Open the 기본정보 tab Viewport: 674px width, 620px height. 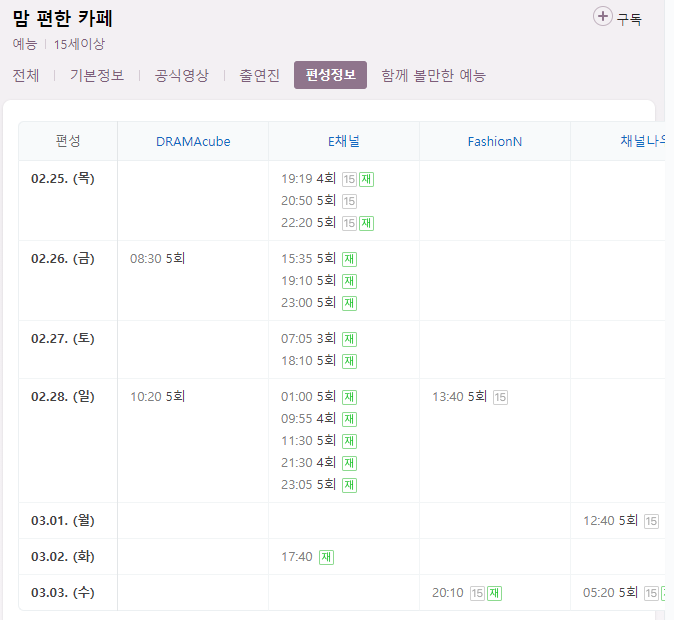97,75
